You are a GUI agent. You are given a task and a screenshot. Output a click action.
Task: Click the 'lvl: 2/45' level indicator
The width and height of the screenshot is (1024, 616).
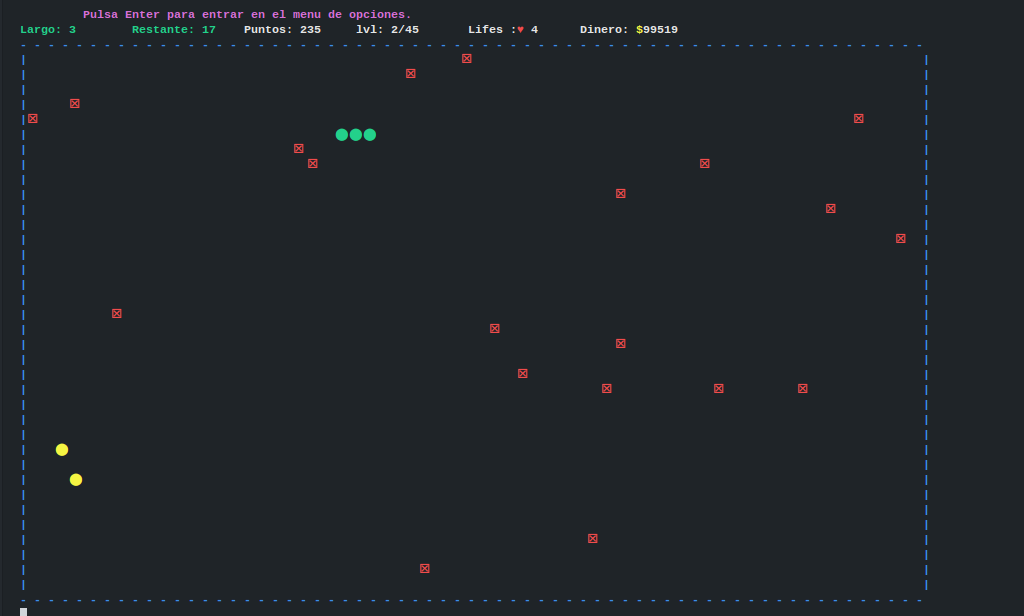[387, 29]
